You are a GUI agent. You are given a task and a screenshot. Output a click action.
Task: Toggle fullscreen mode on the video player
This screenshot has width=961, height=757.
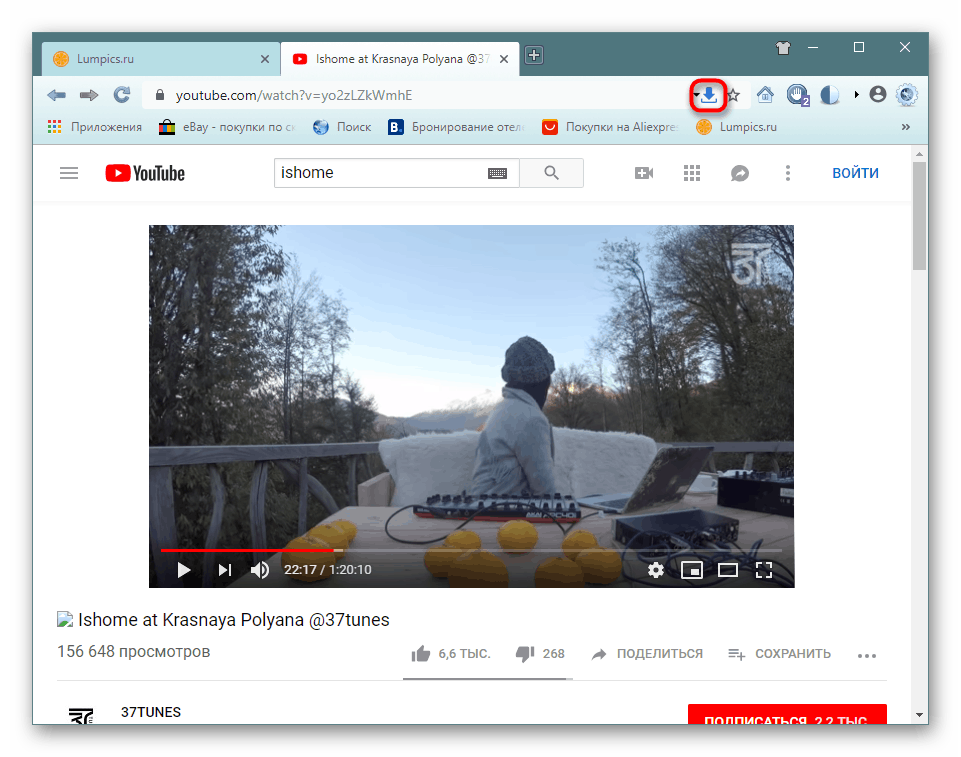tap(764, 569)
